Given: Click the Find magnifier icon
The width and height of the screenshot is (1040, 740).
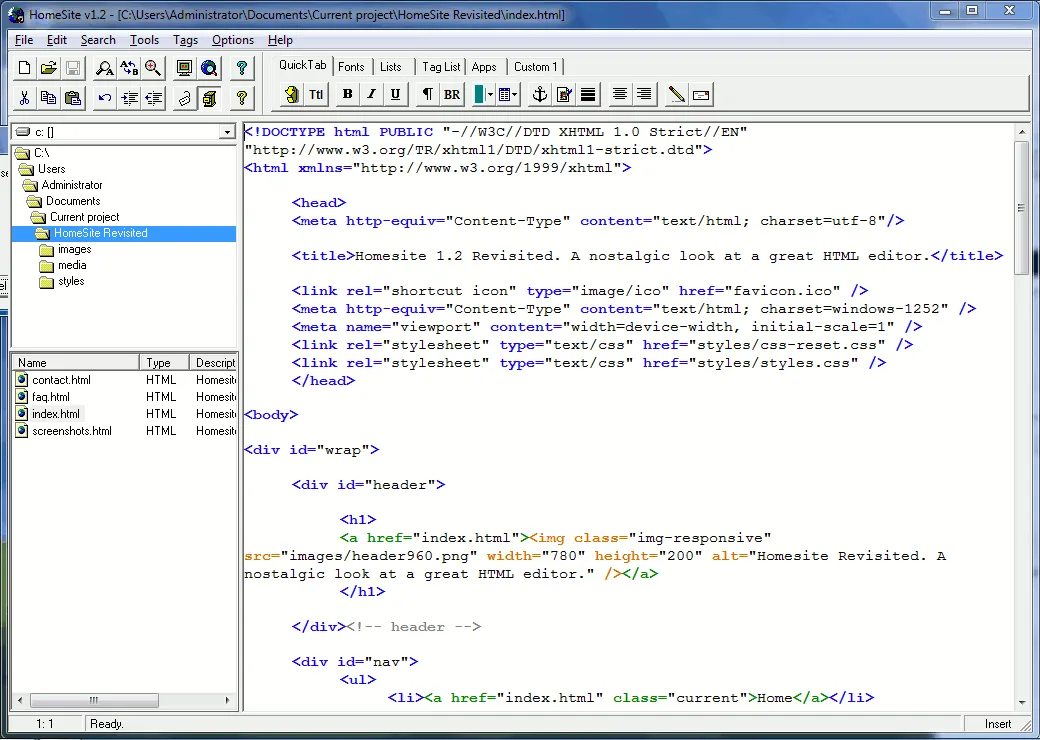Looking at the screenshot, I should tap(104, 67).
